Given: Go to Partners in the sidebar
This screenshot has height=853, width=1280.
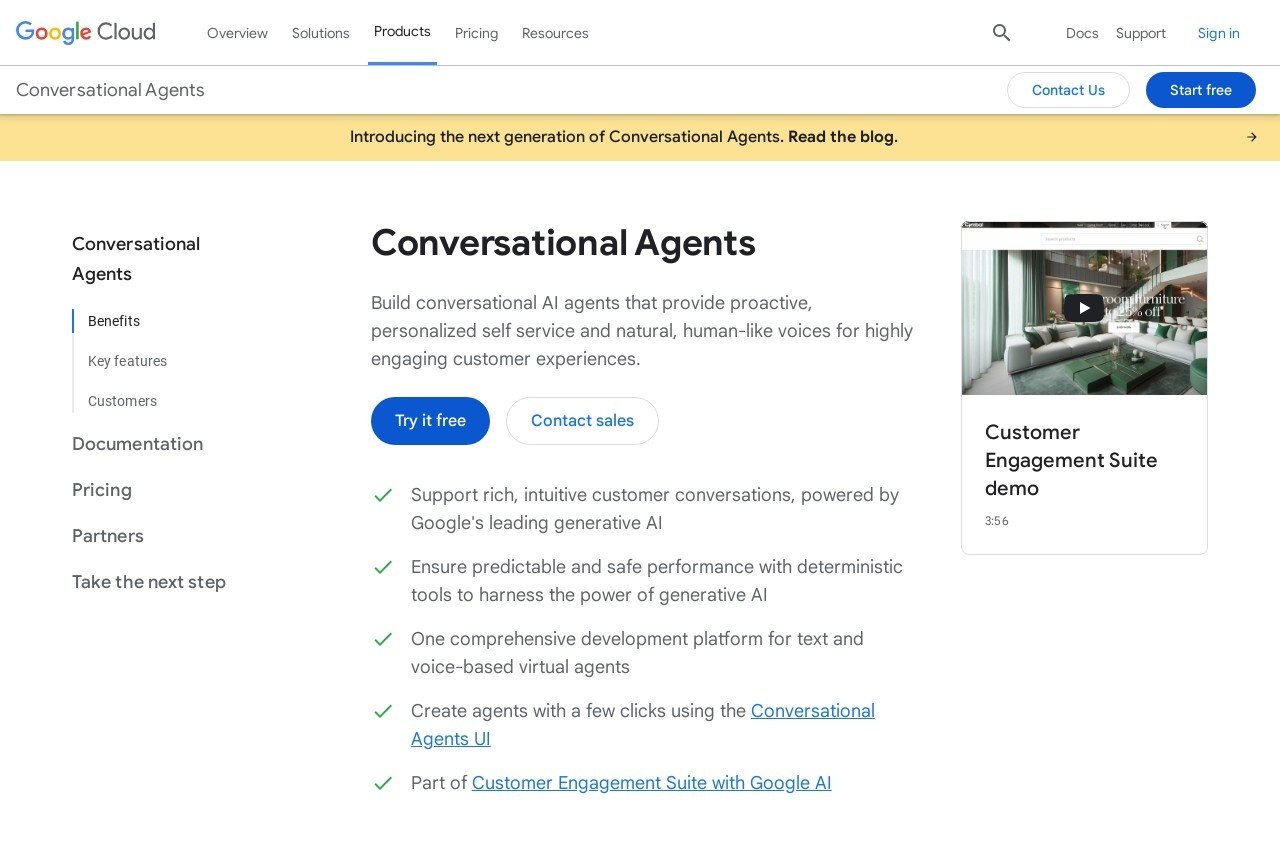Looking at the screenshot, I should [x=108, y=536].
